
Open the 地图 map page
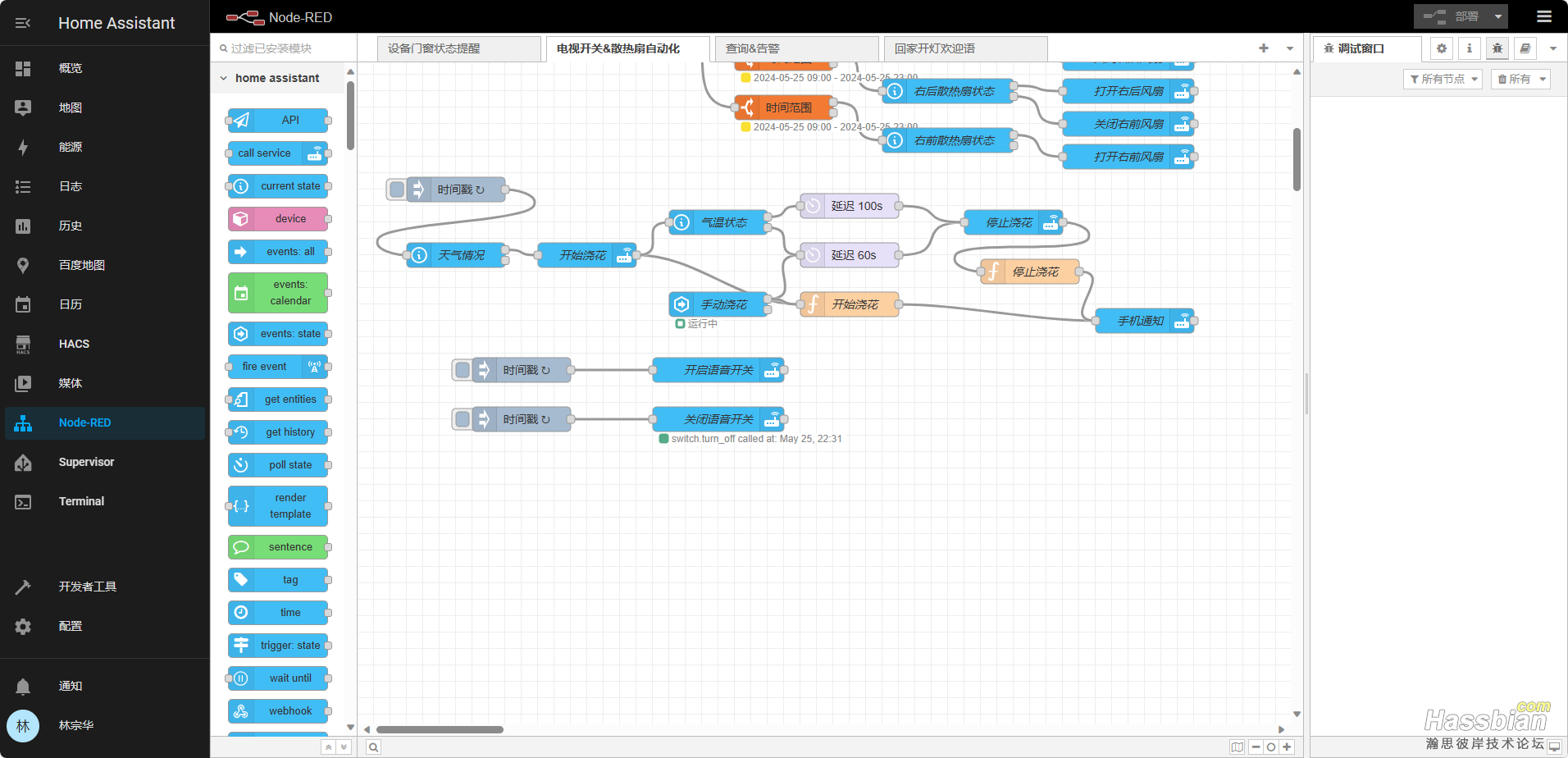tap(105, 107)
